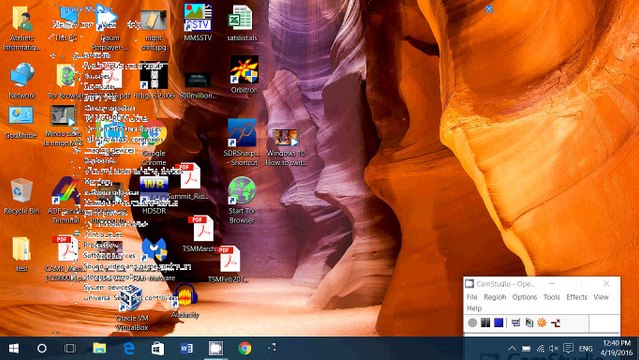Screen dimensions: 639x360
Task: Open File Explorer from the taskbar
Action: pos(99,348)
